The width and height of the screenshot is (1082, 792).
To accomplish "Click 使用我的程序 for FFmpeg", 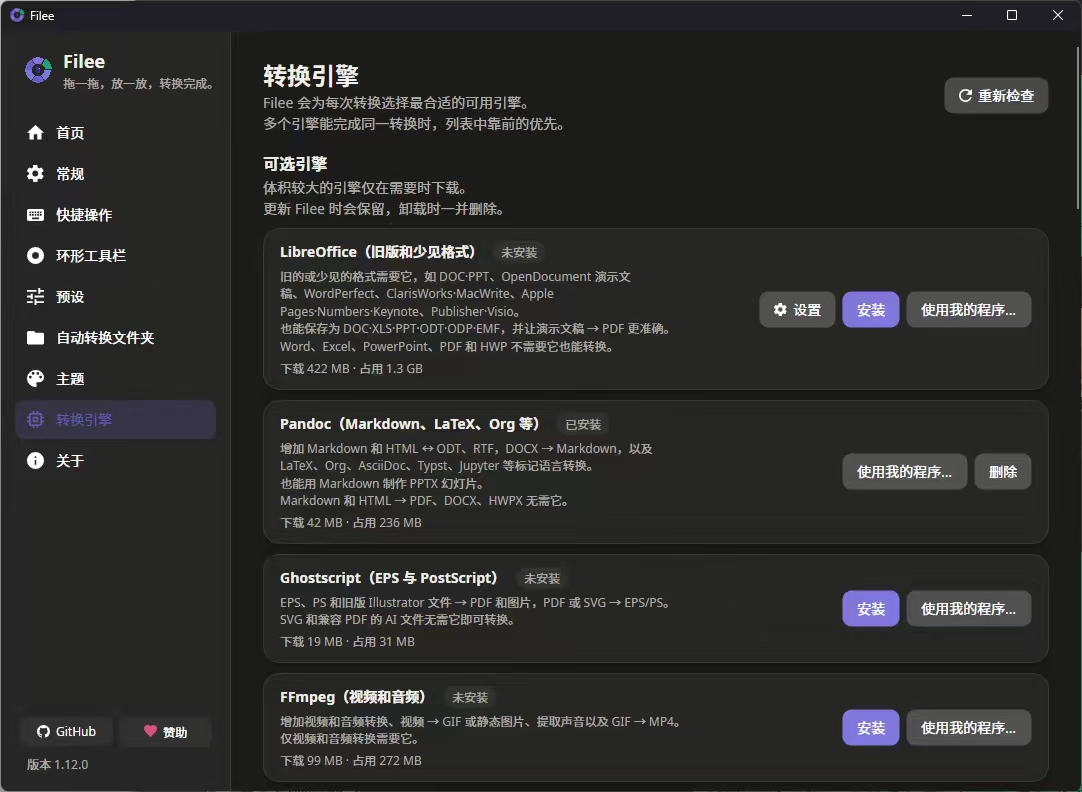I will point(968,727).
